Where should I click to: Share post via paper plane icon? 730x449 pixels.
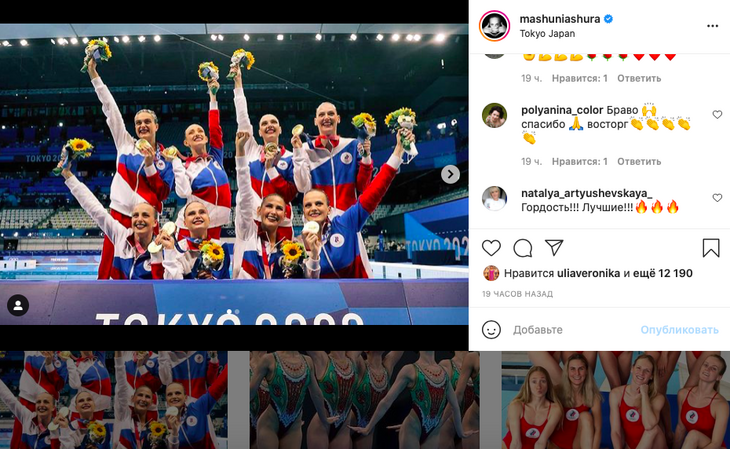point(554,248)
